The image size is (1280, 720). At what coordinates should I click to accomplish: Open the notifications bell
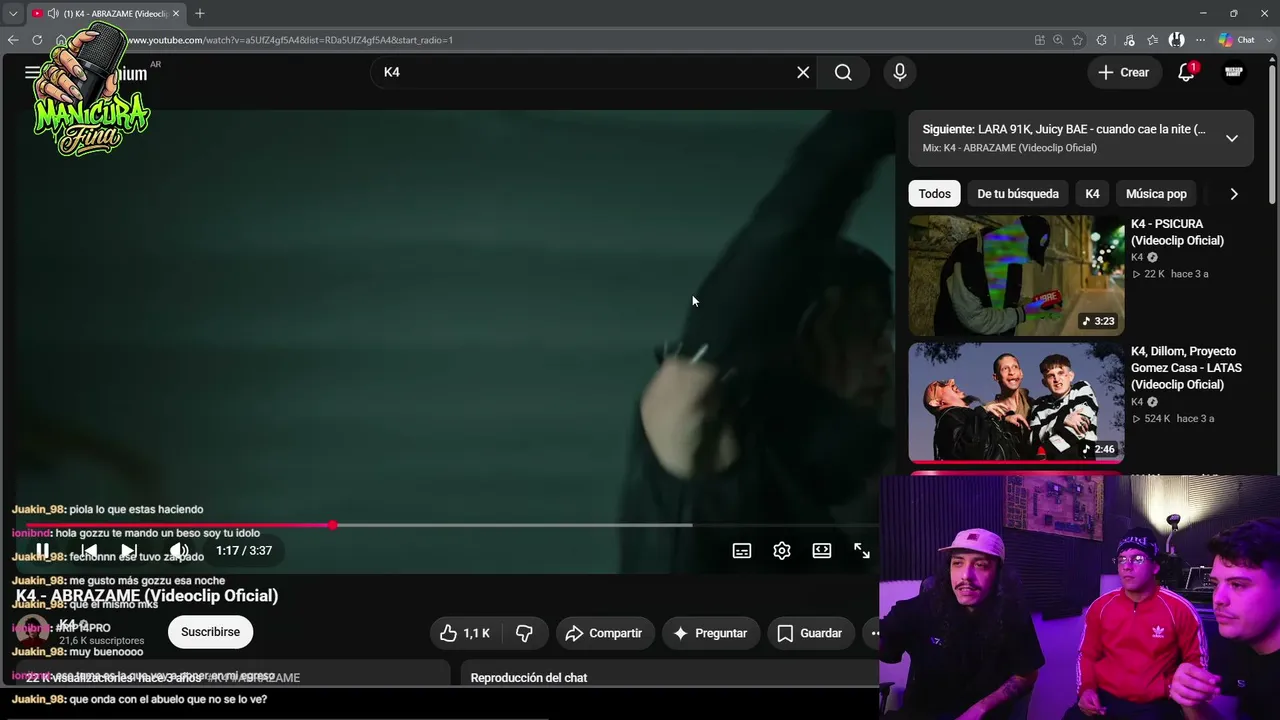[1186, 72]
